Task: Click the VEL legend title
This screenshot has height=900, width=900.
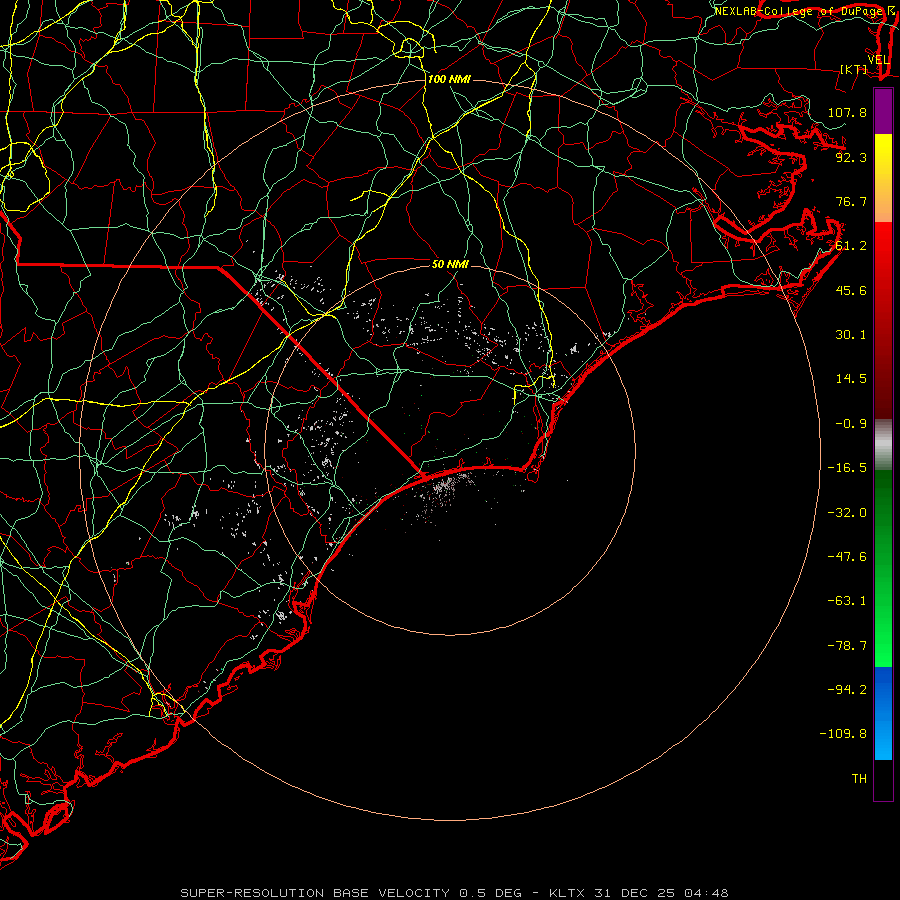Action: (x=878, y=60)
